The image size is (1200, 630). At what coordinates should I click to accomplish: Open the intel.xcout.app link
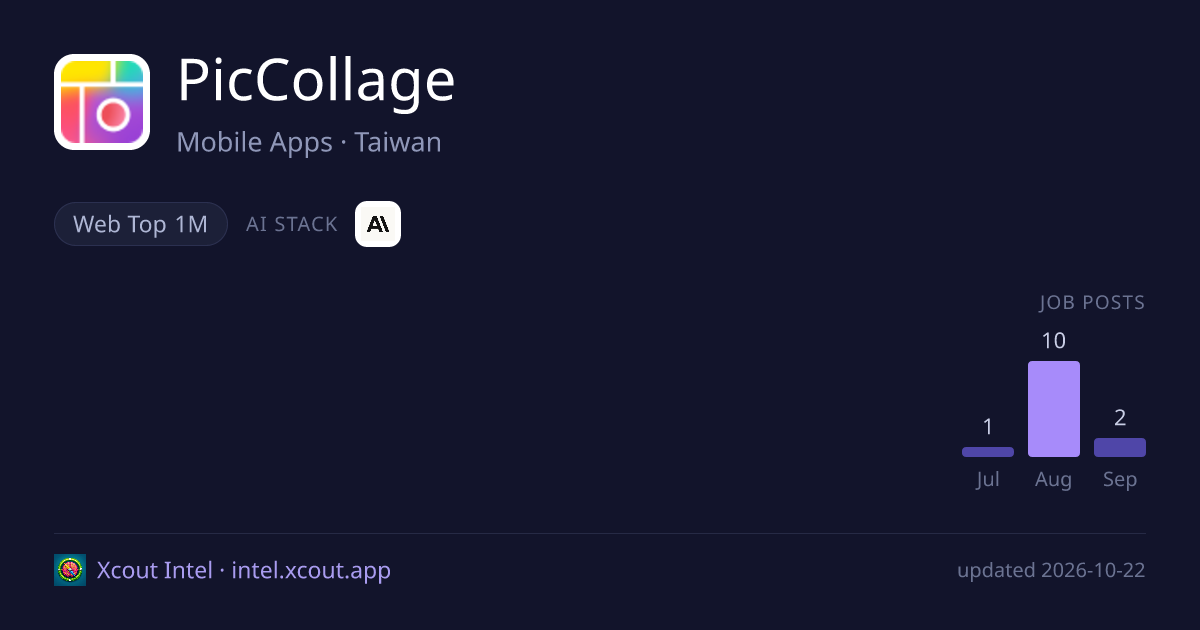[x=311, y=570]
